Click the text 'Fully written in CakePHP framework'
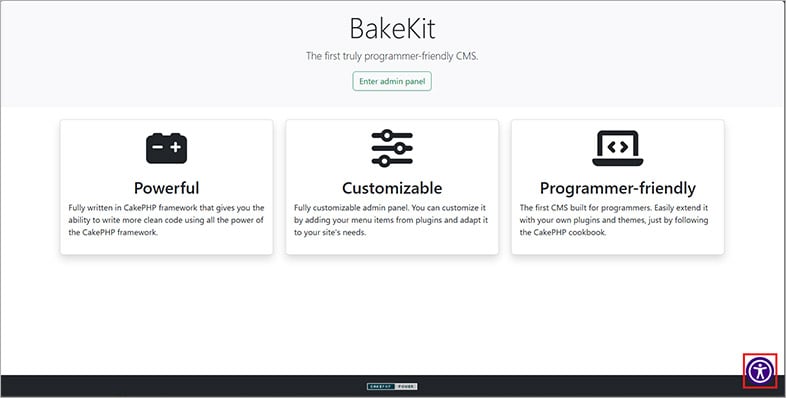The width and height of the screenshot is (786, 398). click(133, 208)
